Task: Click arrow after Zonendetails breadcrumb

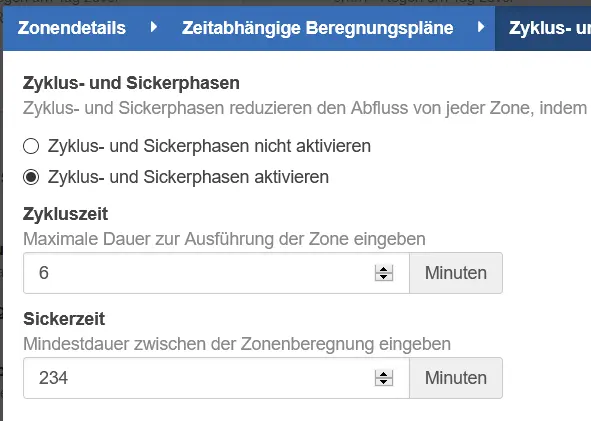Action: pos(153,27)
